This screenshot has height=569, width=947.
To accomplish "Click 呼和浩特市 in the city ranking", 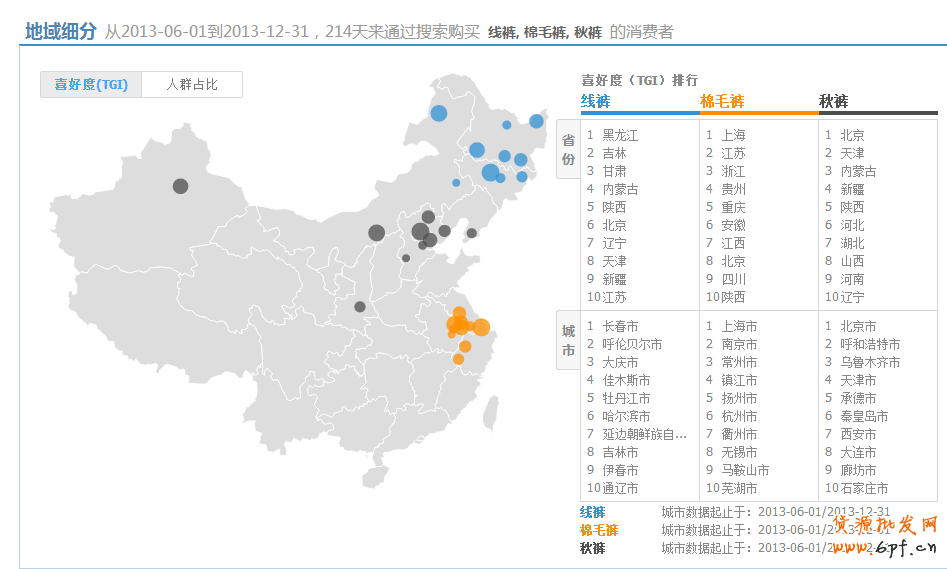I will pos(870,344).
